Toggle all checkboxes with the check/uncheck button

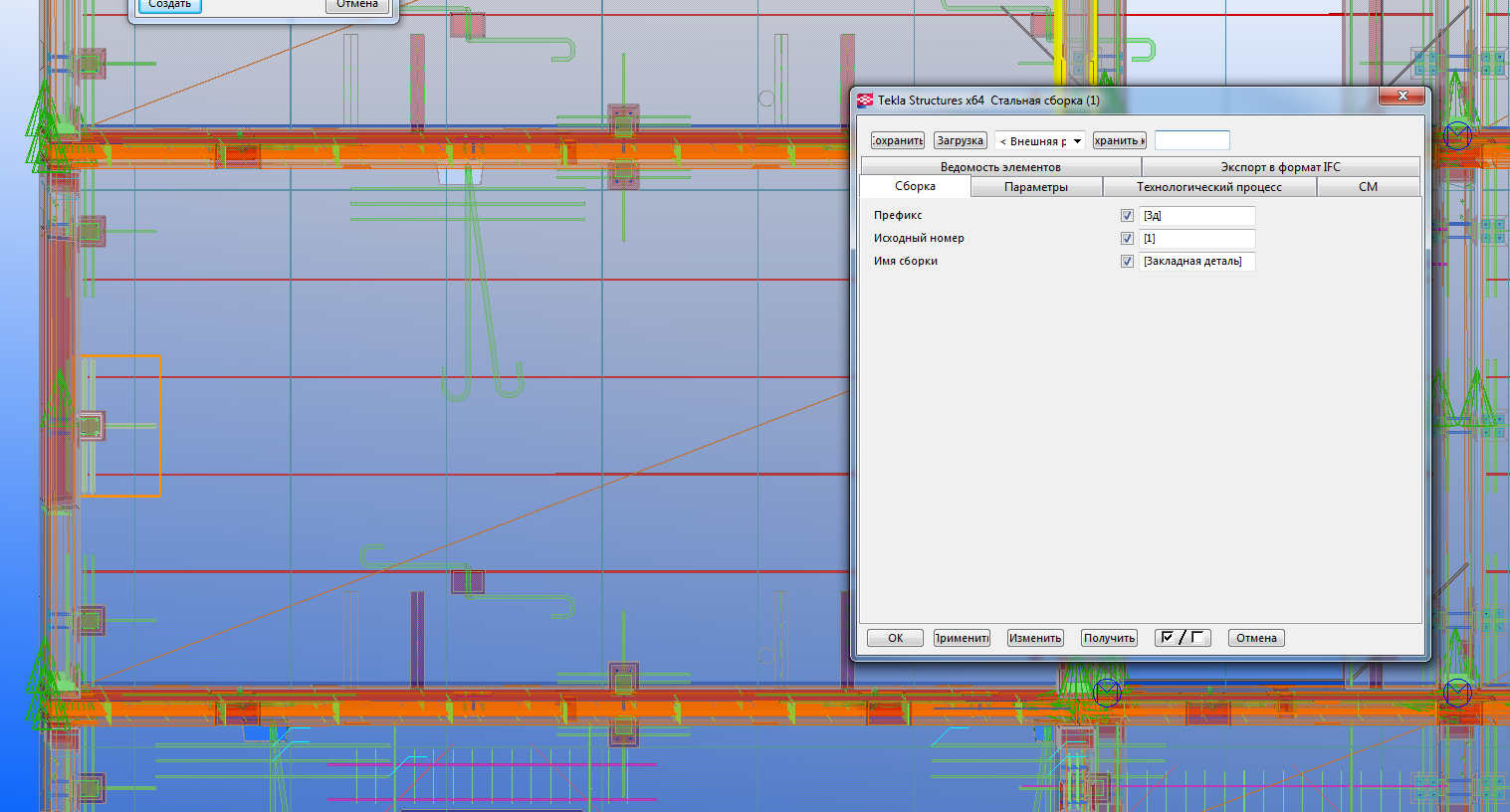(1182, 638)
